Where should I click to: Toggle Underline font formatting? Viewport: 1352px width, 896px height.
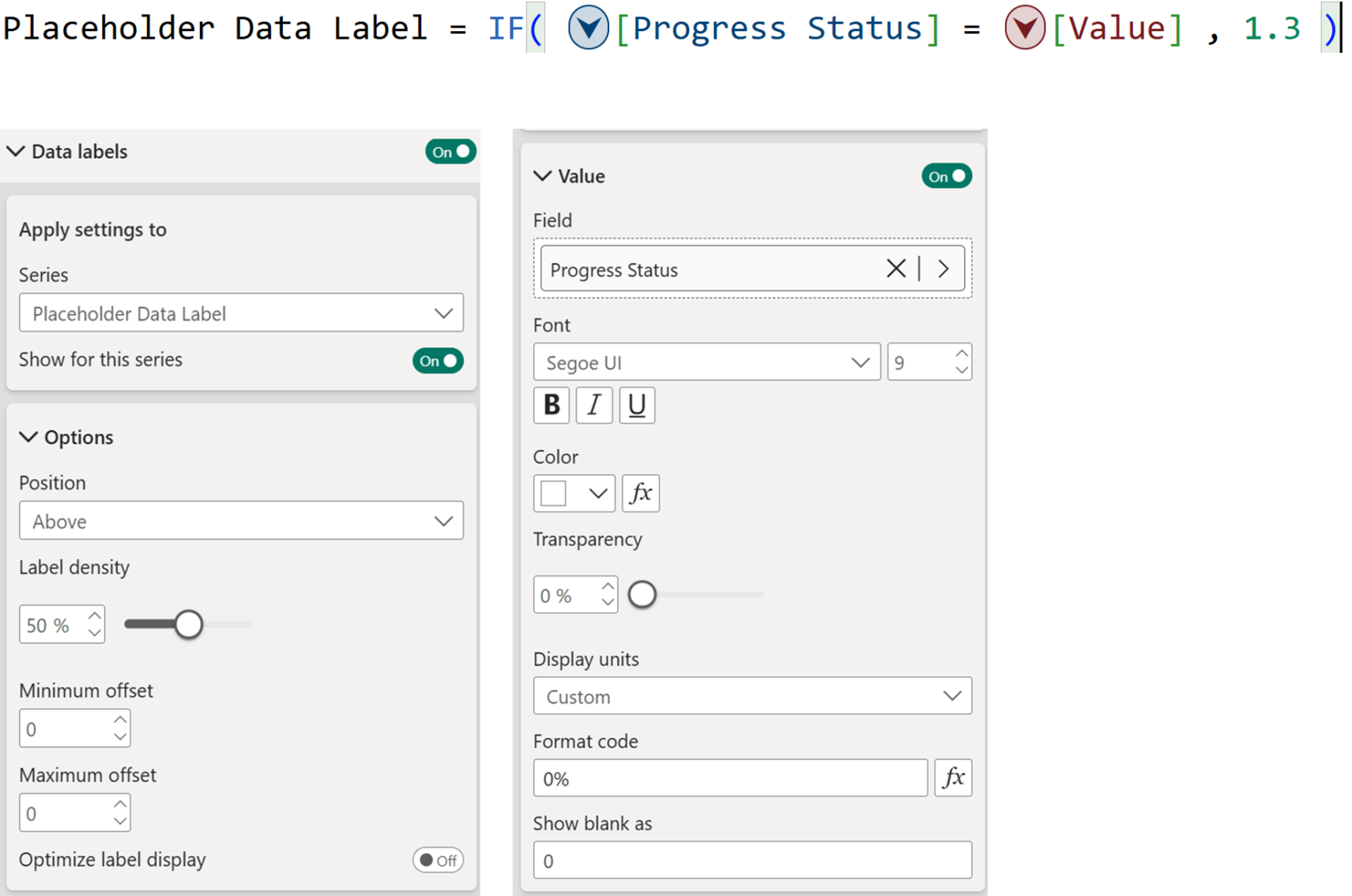pos(637,405)
